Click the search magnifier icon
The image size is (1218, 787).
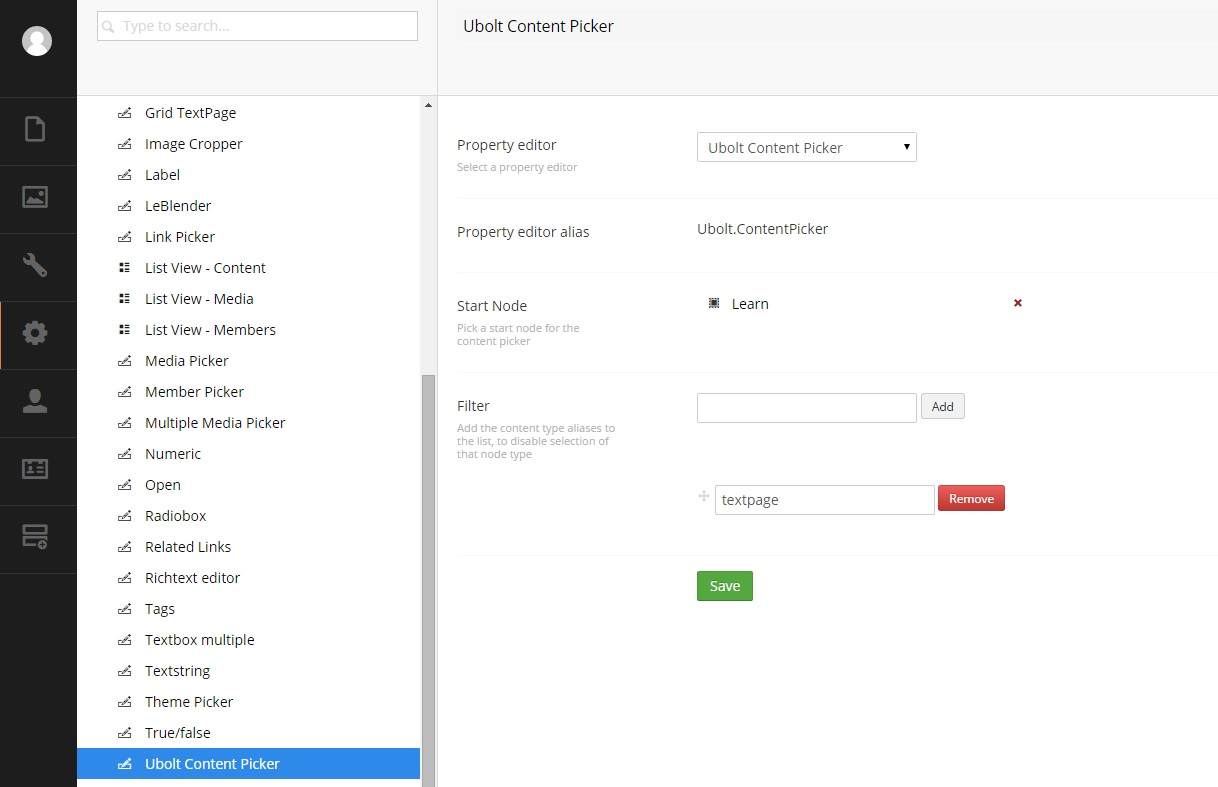[109, 27]
